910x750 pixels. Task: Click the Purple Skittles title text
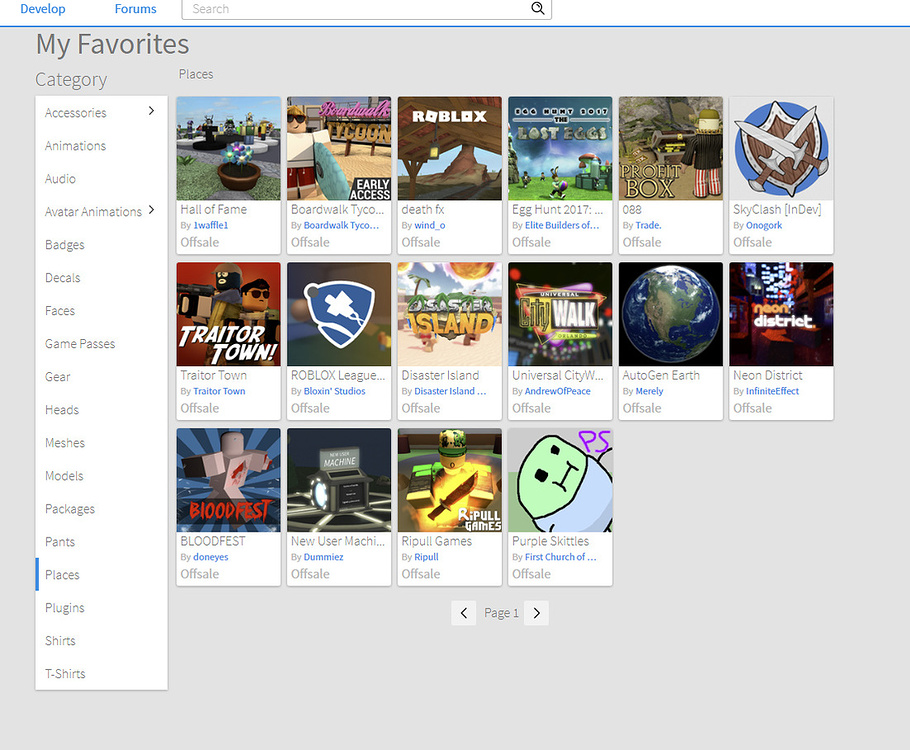point(550,541)
